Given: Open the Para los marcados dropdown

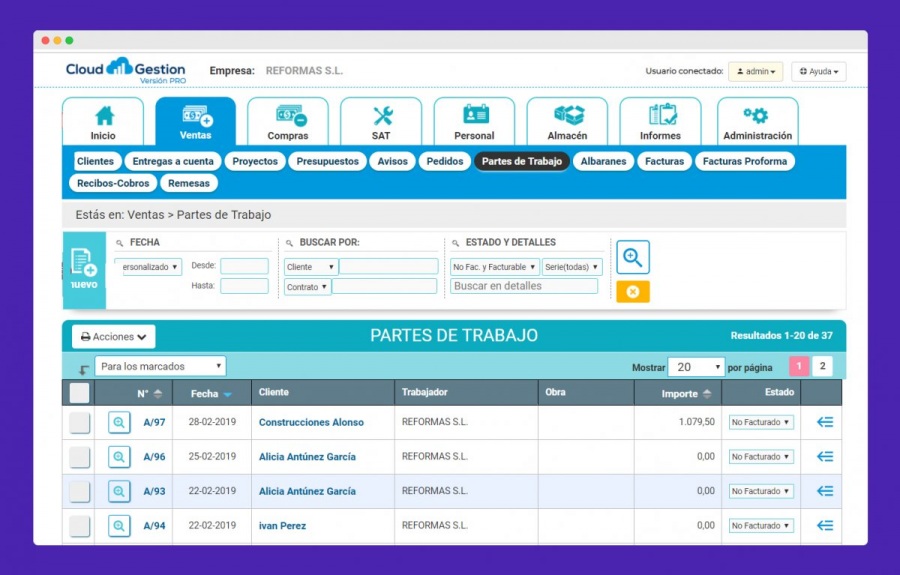Looking at the screenshot, I should click(x=160, y=366).
